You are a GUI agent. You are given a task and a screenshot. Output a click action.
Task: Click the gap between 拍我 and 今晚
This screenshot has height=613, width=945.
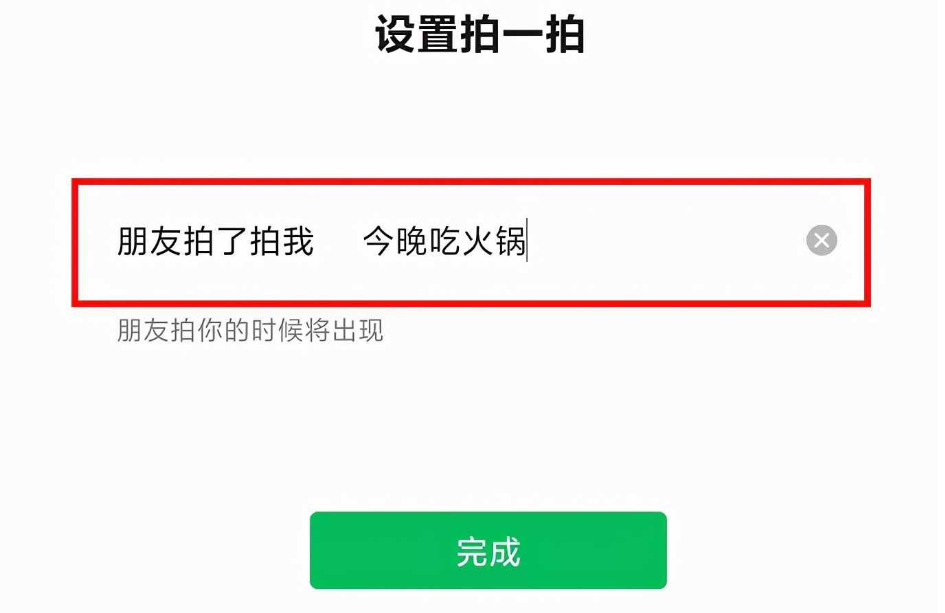click(338, 241)
